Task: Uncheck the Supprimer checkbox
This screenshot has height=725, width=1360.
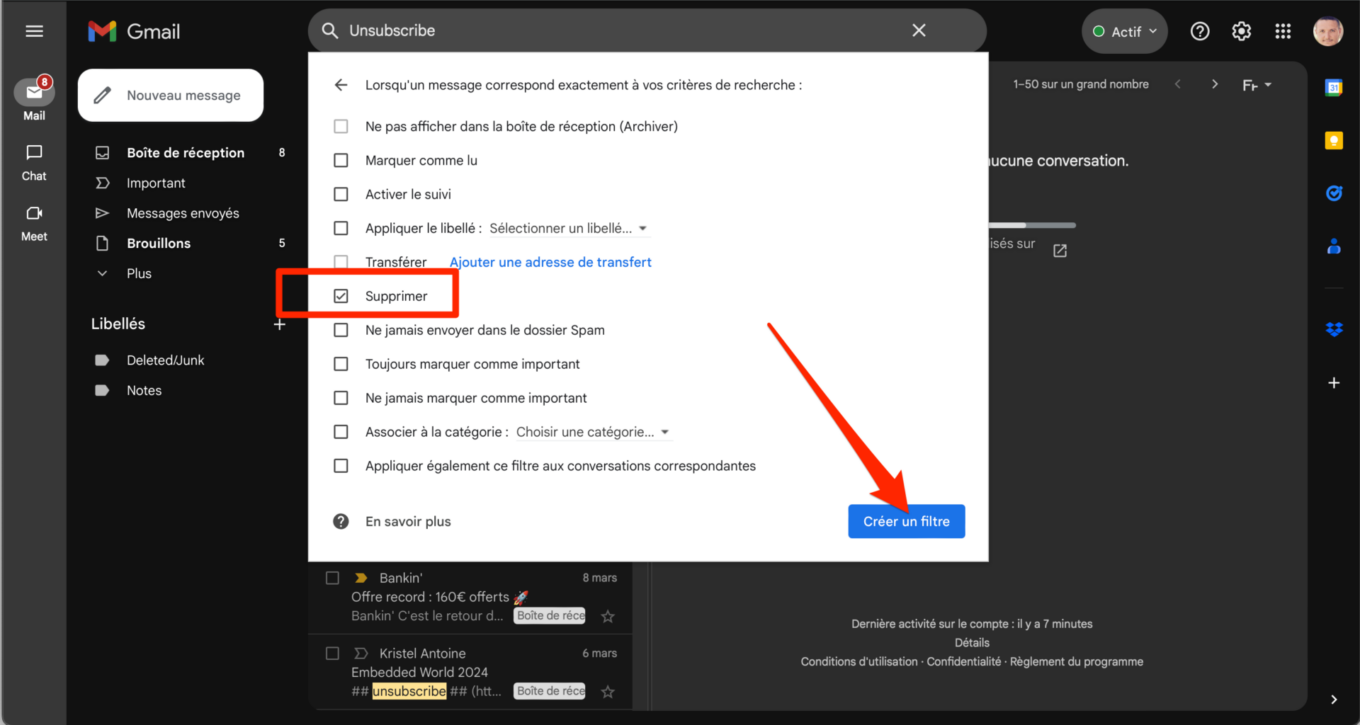Action: pyautogui.click(x=341, y=296)
